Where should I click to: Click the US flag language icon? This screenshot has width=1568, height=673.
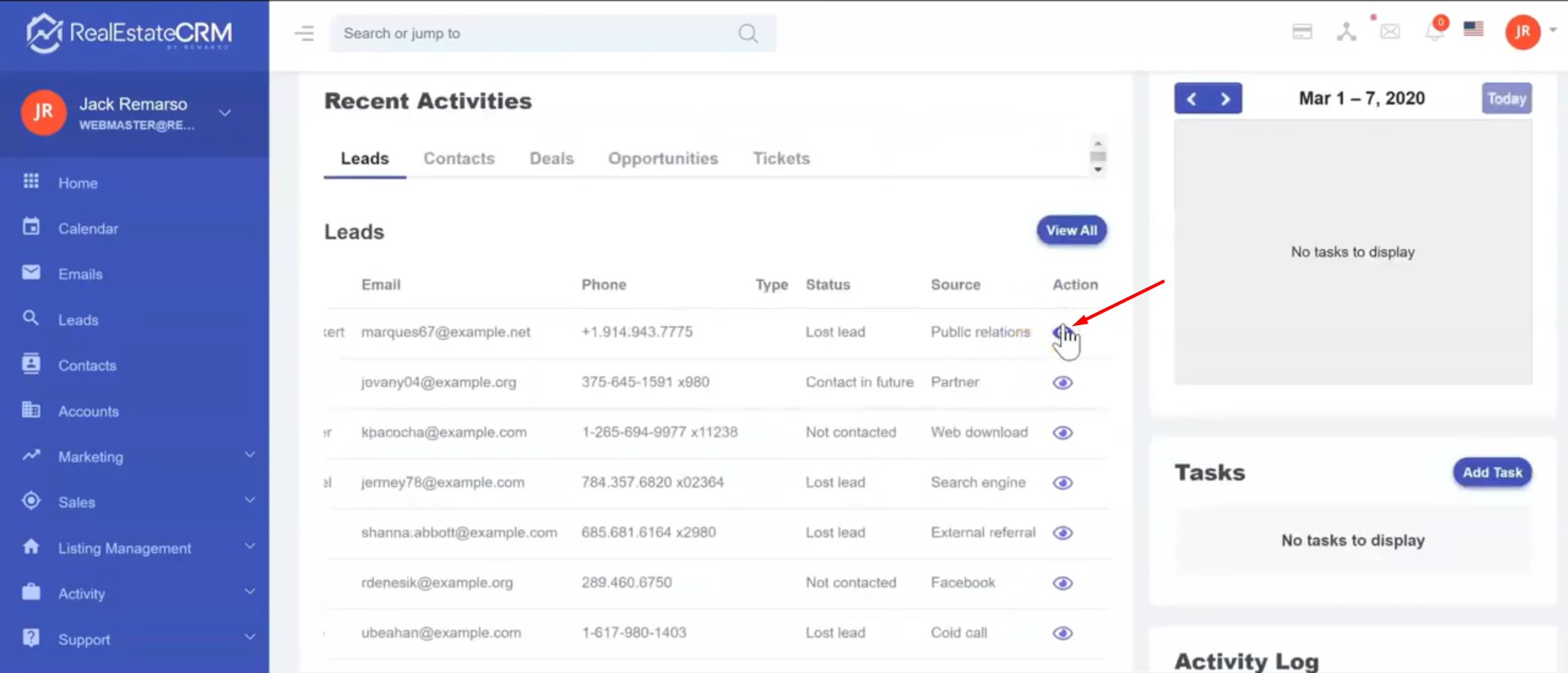tap(1473, 29)
